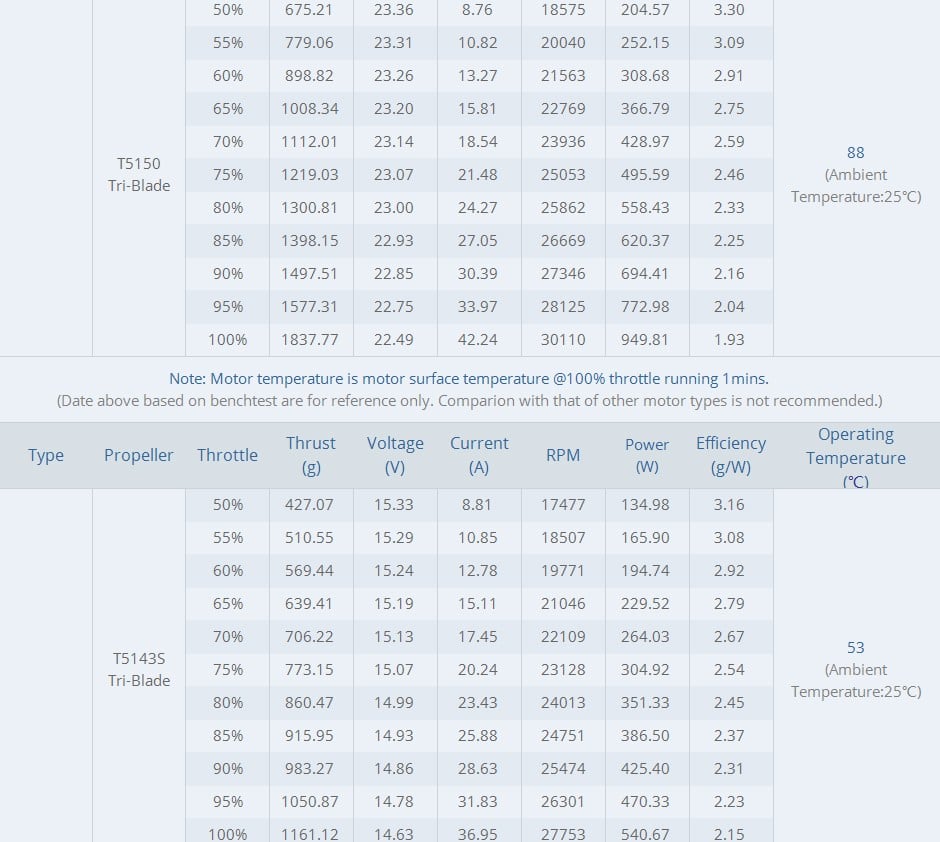Click the RPM column header
940x842 pixels.
click(562, 455)
